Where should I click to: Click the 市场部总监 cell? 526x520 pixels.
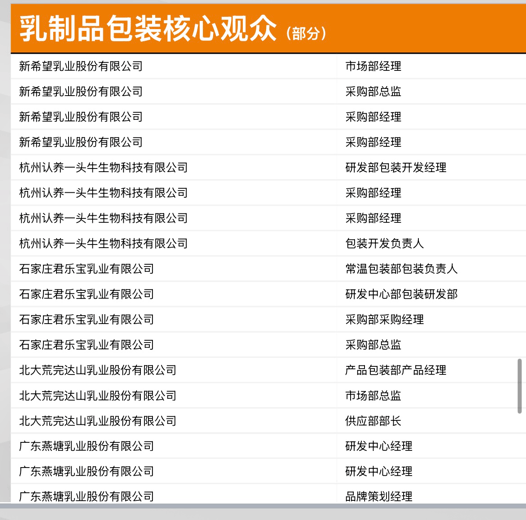pyautogui.click(x=373, y=396)
